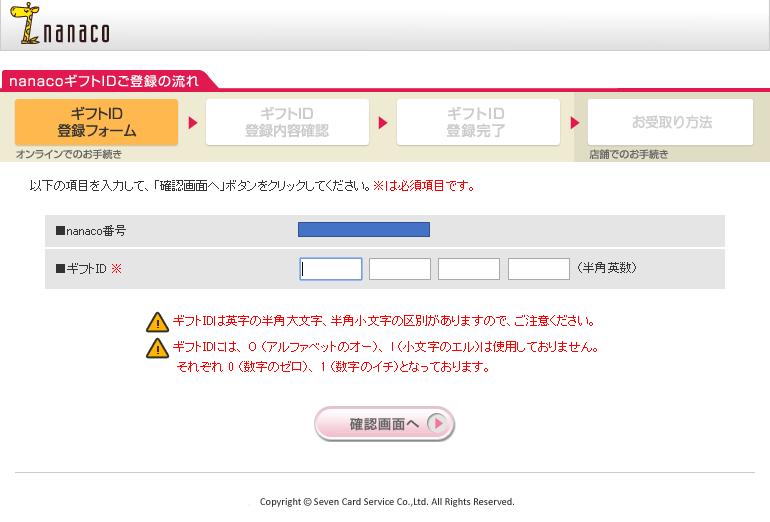Click the Seven Card Service copyright text
This screenshot has height=522, width=770.
(387, 501)
